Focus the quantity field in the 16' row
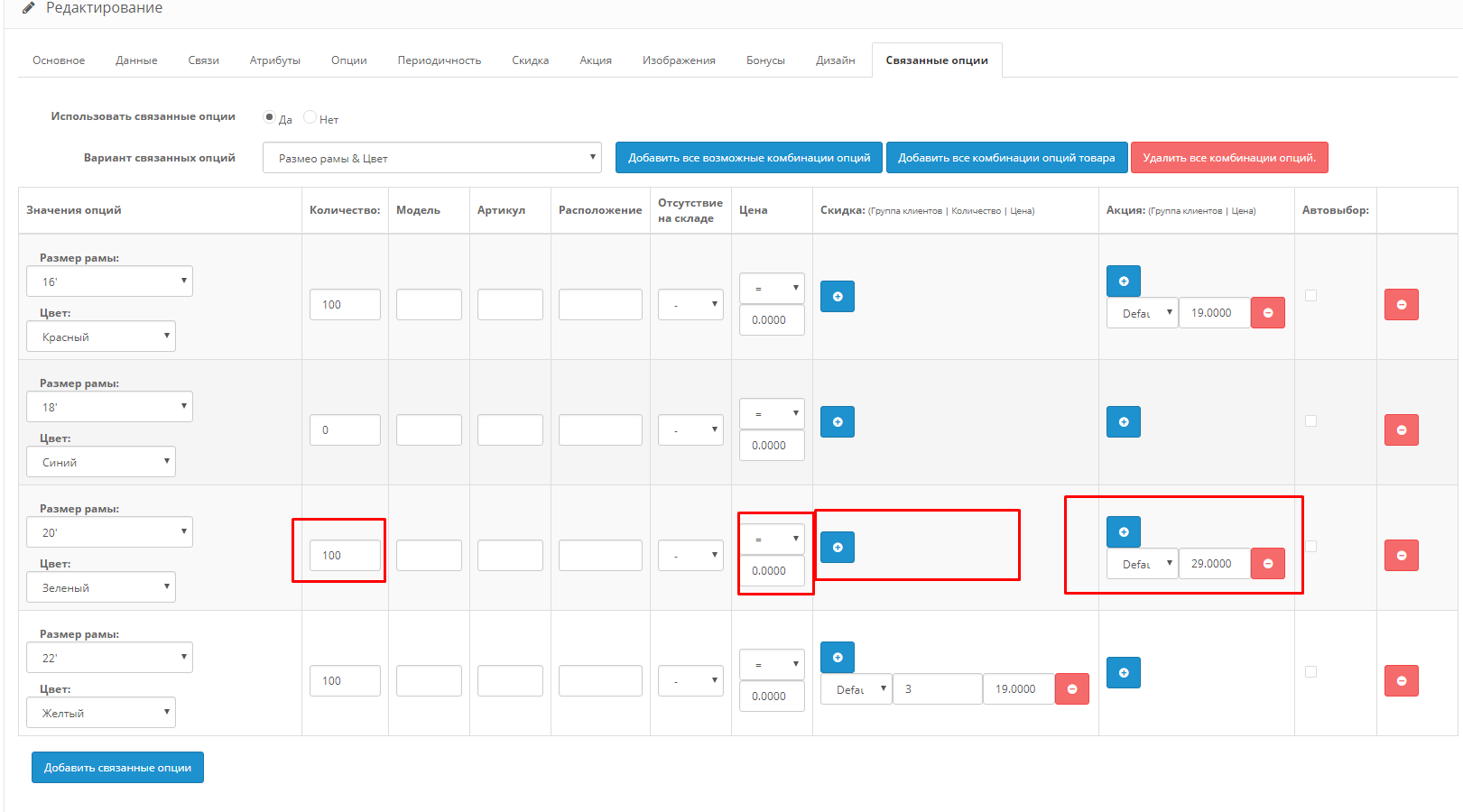The width and height of the screenshot is (1463, 812). [x=345, y=304]
